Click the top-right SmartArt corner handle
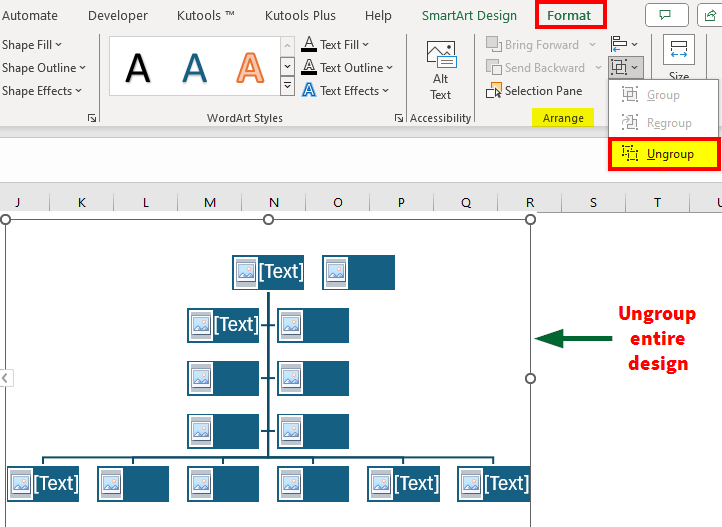722x527 pixels. pos(530,220)
